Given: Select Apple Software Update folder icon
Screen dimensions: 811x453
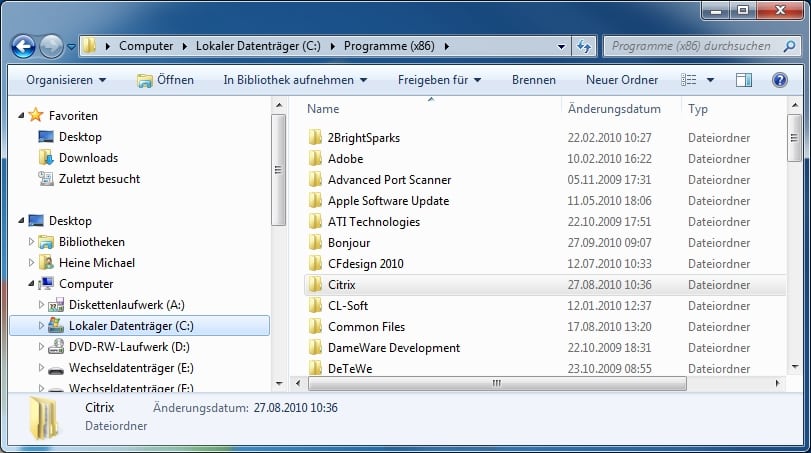Looking at the screenshot, I should pyautogui.click(x=315, y=201).
